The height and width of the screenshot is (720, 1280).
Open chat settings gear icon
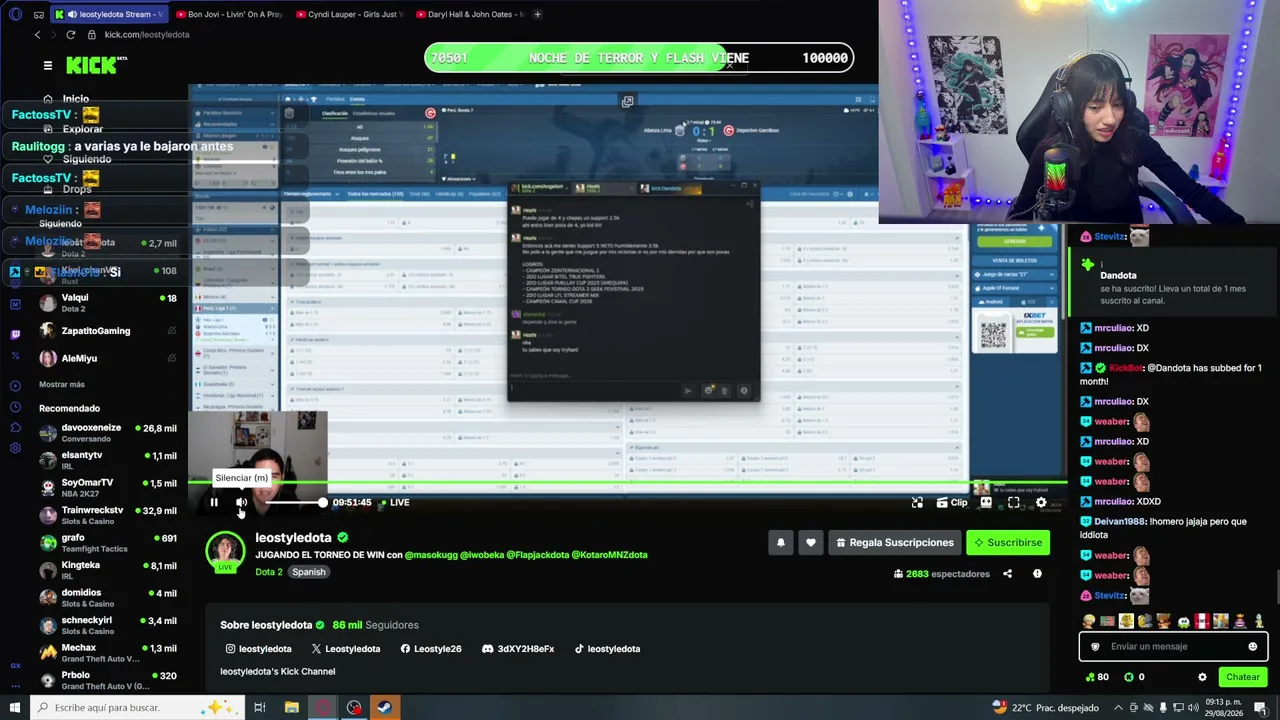[1202, 677]
